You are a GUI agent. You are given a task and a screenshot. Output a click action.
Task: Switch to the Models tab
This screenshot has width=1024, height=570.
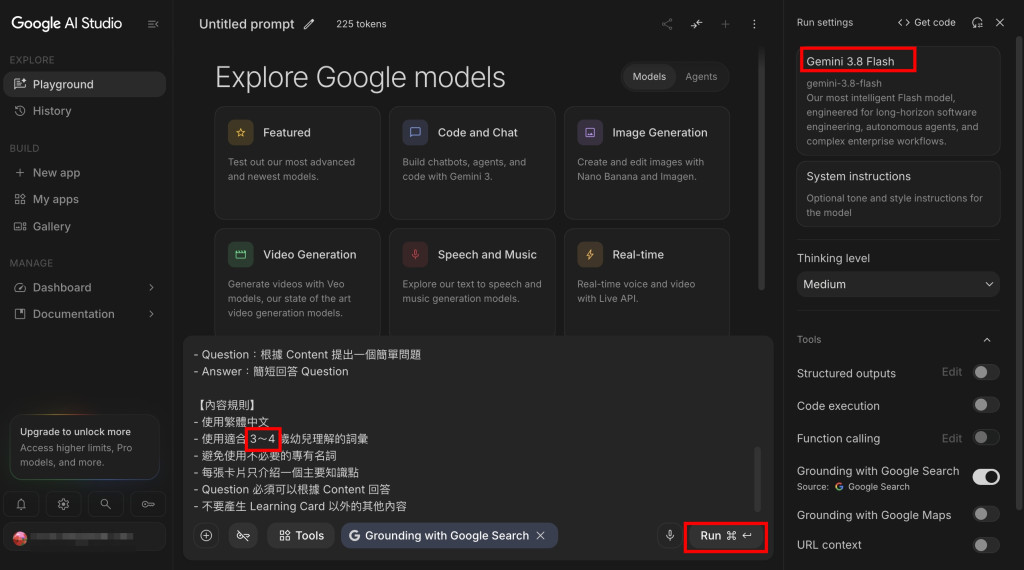pyautogui.click(x=649, y=77)
